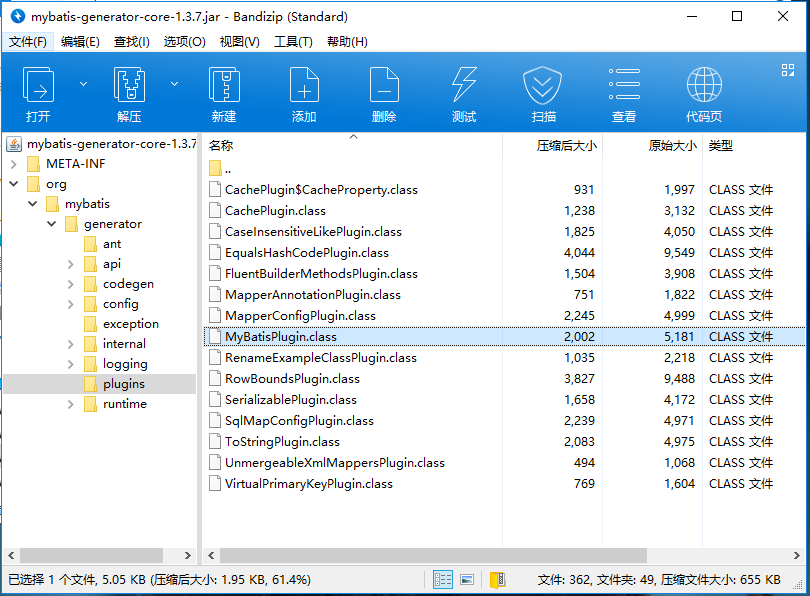Open the dropdown arrow beside 解压
This screenshot has height=596, width=810.
click(x=175, y=84)
